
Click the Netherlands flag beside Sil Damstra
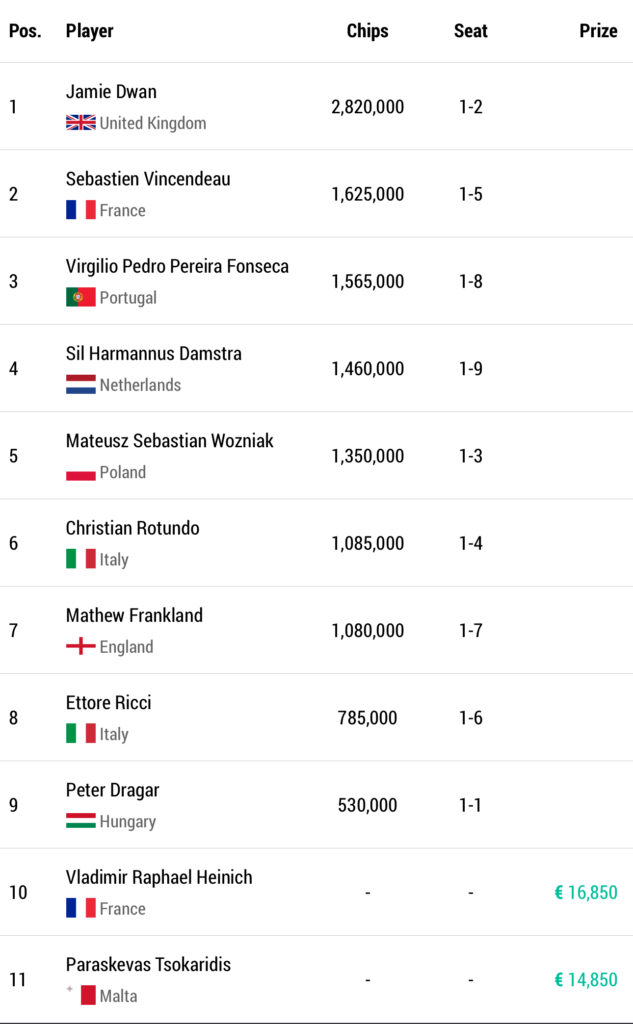point(81,384)
